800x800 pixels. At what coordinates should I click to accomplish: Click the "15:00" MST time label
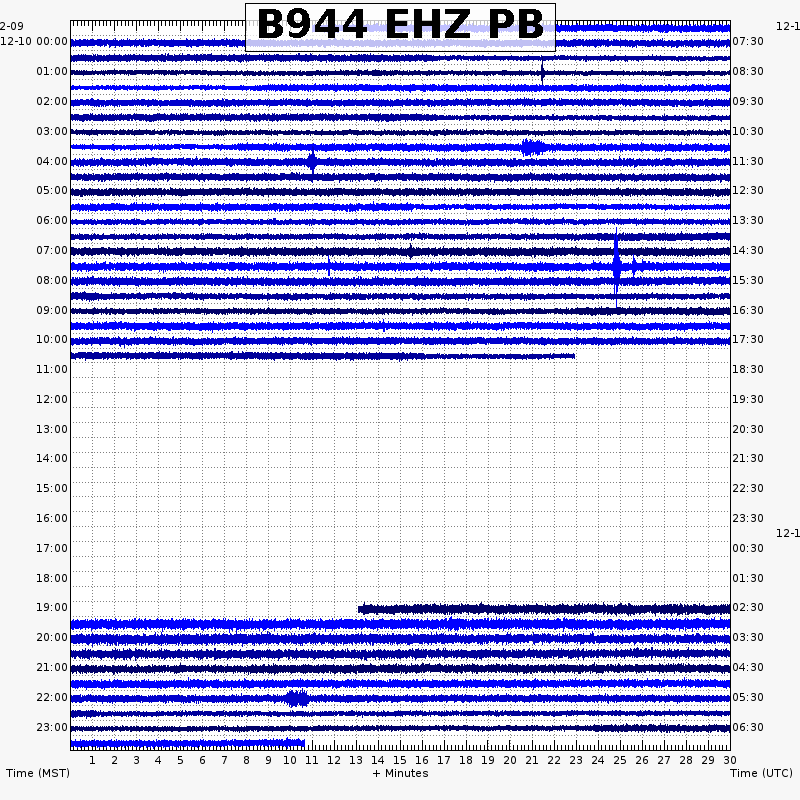tap(52, 488)
